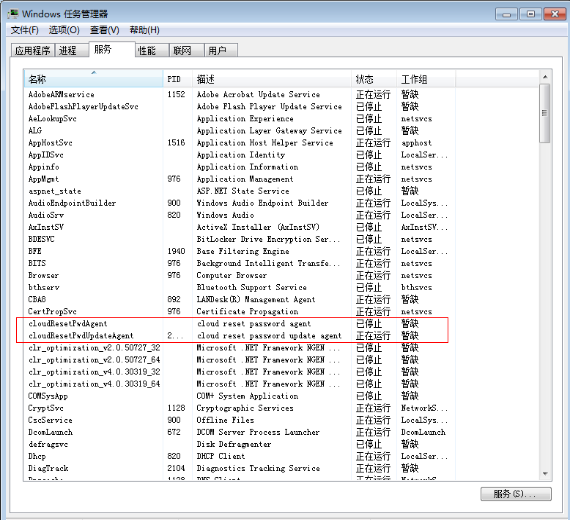Switch to the 联网 tab
This screenshot has width=570, height=520.
click(x=186, y=50)
